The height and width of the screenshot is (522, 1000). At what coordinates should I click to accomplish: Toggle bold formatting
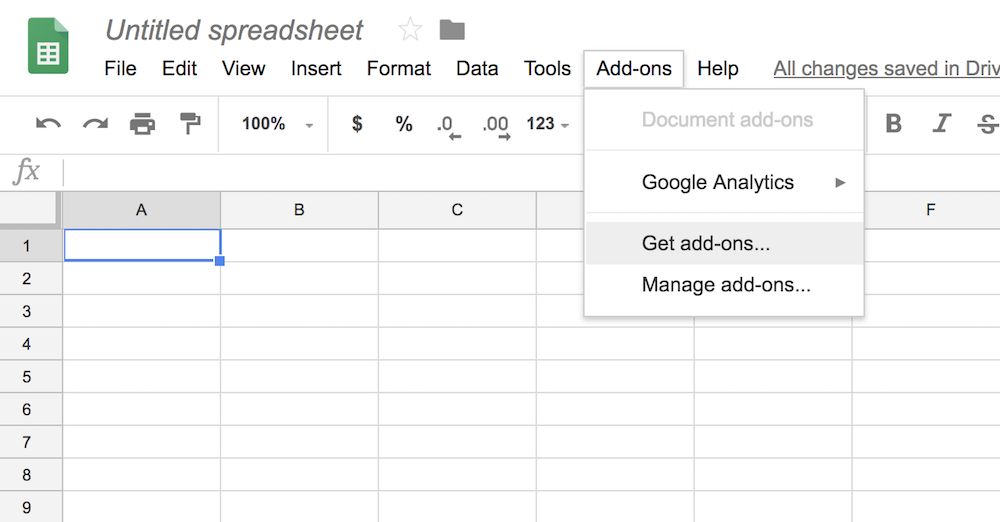(894, 124)
